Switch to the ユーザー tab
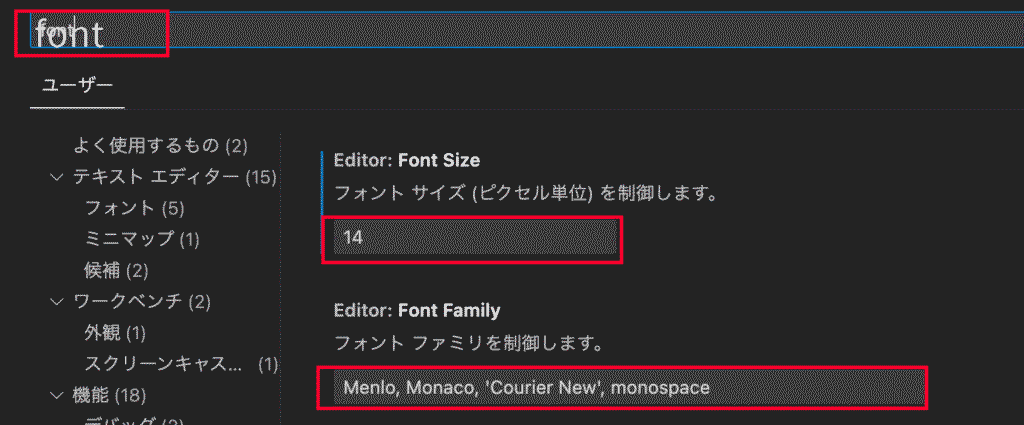Screen dimensions: 1024x425 coord(77,86)
